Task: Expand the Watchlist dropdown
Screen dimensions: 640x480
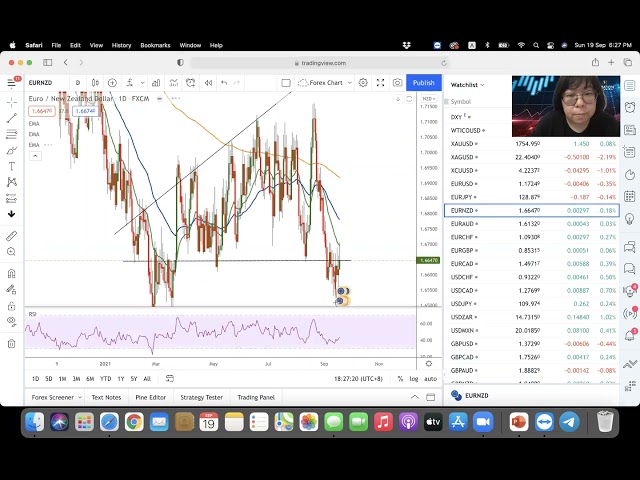Action: [467, 85]
